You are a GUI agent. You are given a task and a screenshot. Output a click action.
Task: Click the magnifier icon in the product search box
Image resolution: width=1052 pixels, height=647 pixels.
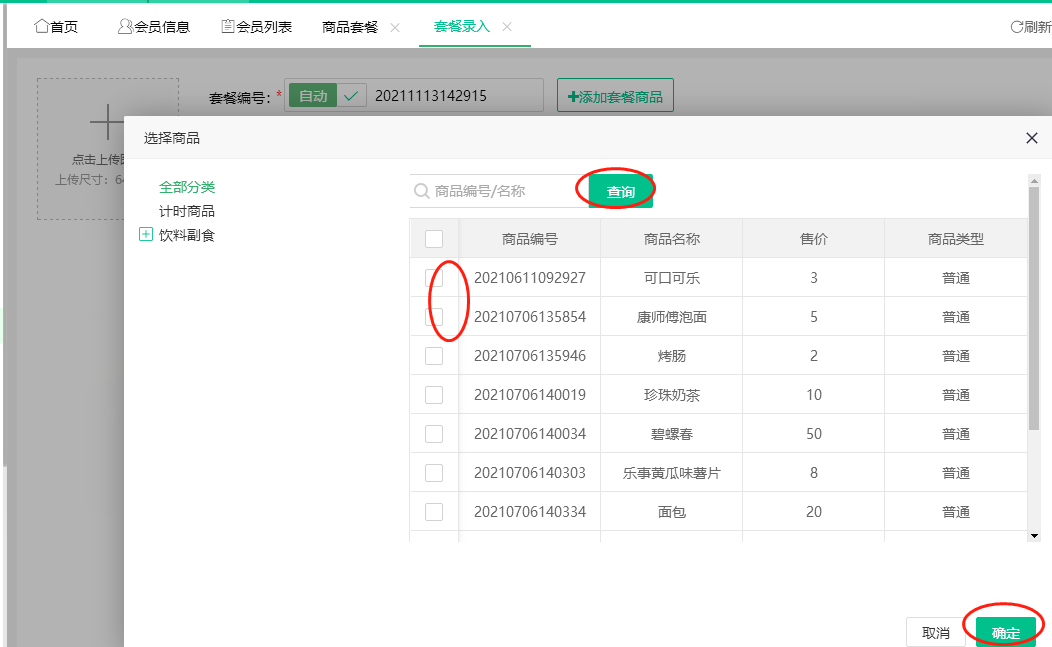click(x=424, y=190)
